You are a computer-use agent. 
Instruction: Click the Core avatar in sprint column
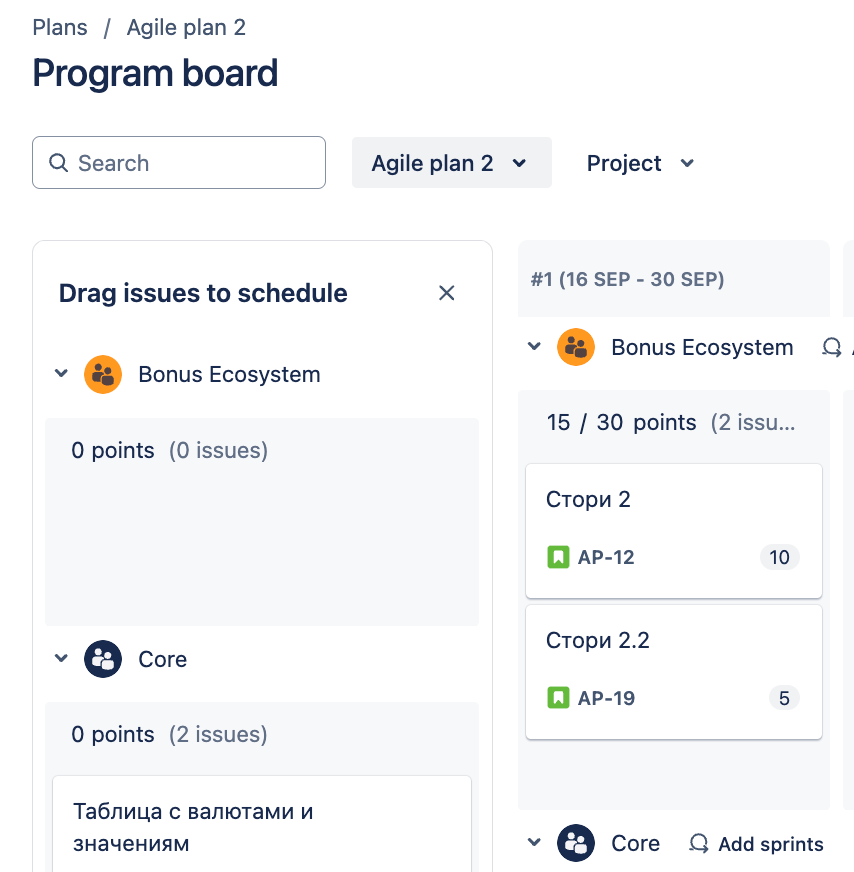[x=576, y=843]
